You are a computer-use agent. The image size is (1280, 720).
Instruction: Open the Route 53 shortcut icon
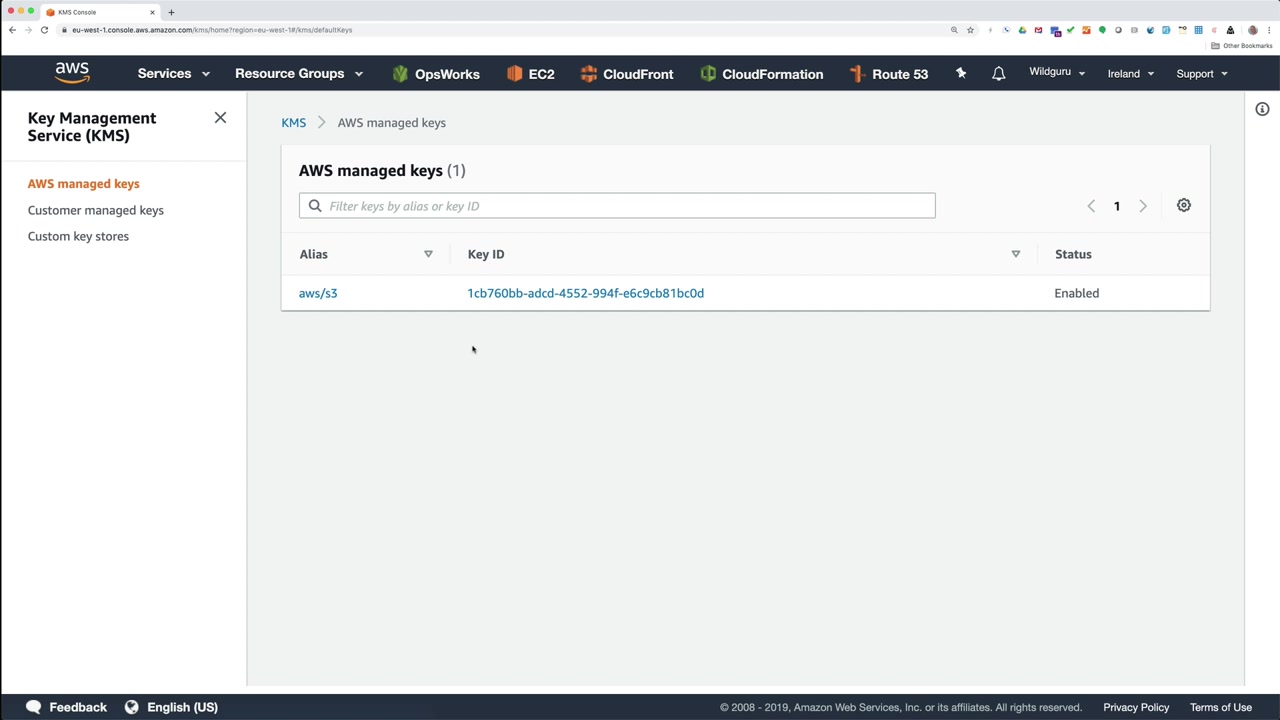pyautogui.click(x=857, y=74)
